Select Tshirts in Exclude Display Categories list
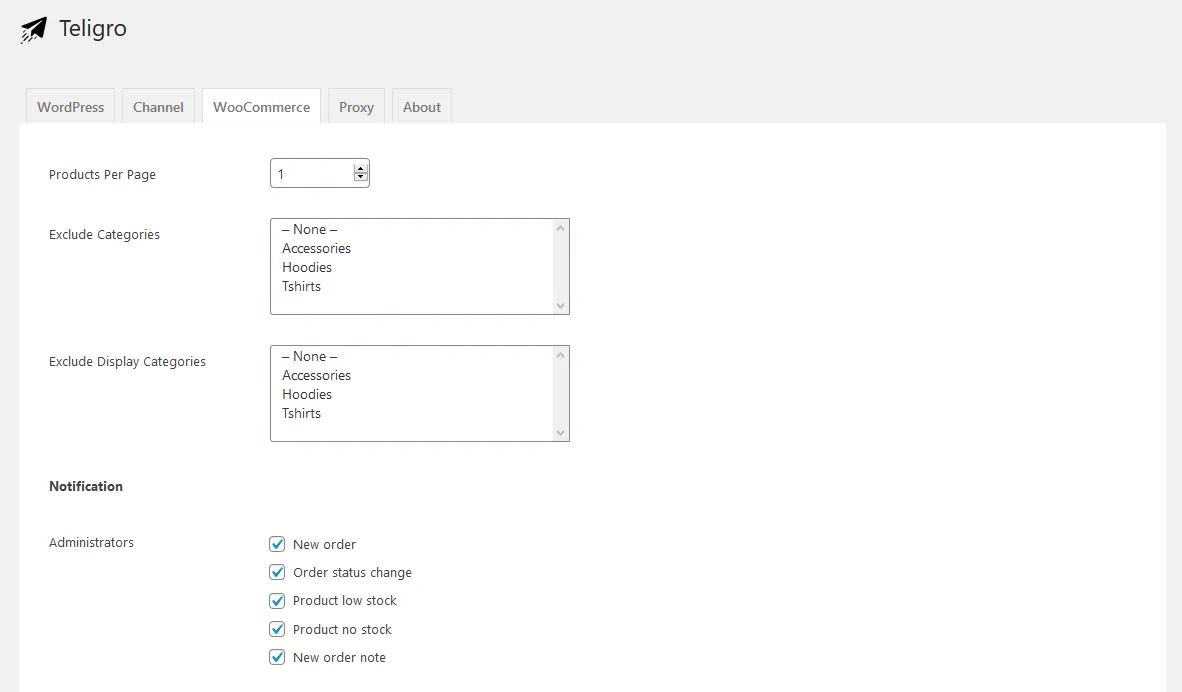1182x692 pixels. point(302,413)
